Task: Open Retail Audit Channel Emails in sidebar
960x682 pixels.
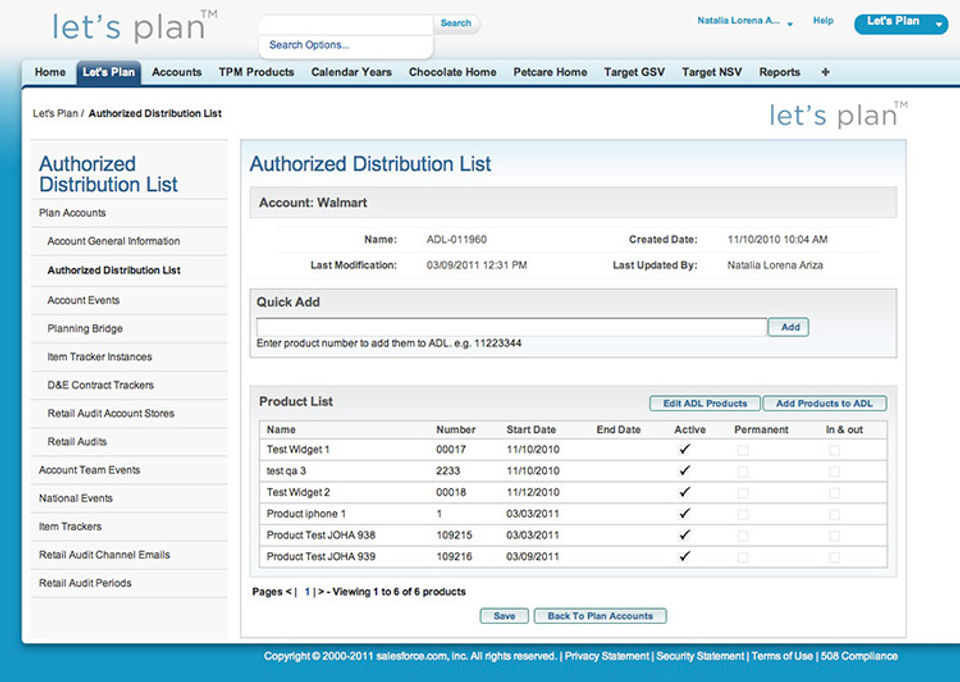Action: point(105,555)
